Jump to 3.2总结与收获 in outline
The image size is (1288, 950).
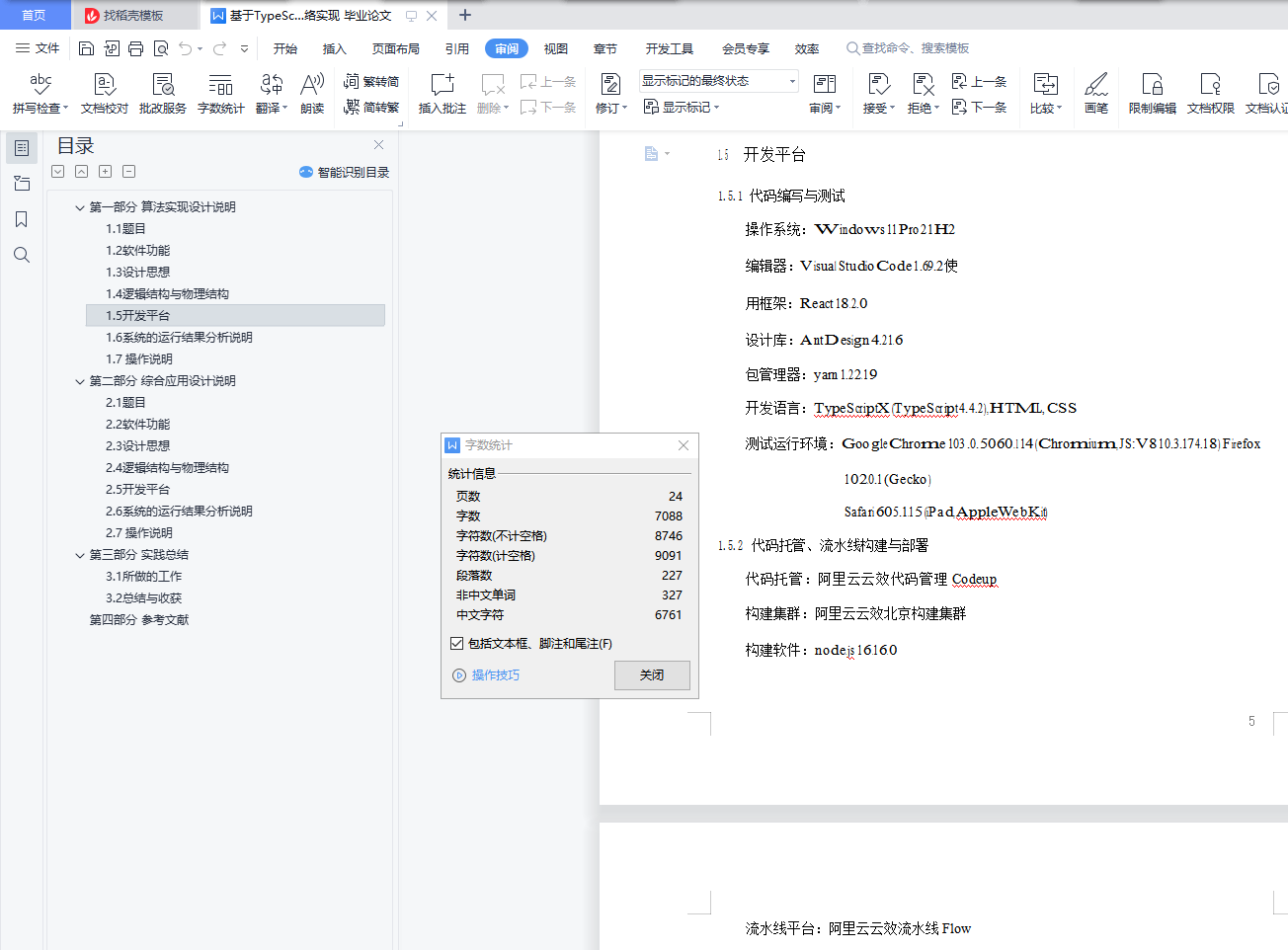pyautogui.click(x=144, y=598)
